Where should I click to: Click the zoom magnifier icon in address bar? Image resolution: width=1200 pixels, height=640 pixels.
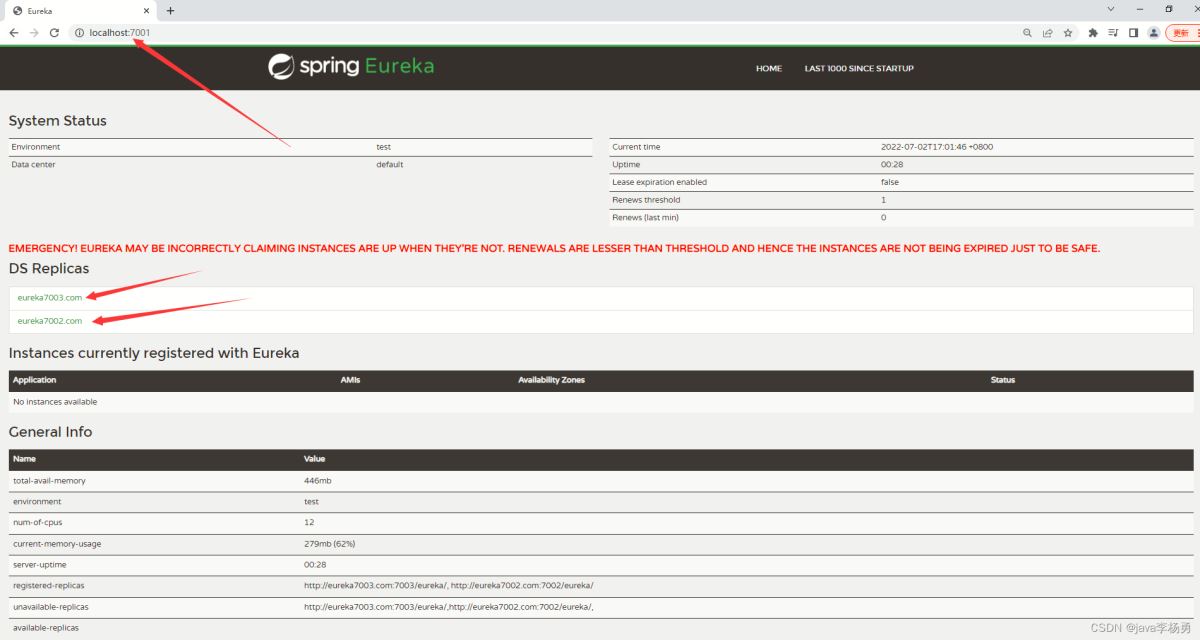coord(1027,33)
